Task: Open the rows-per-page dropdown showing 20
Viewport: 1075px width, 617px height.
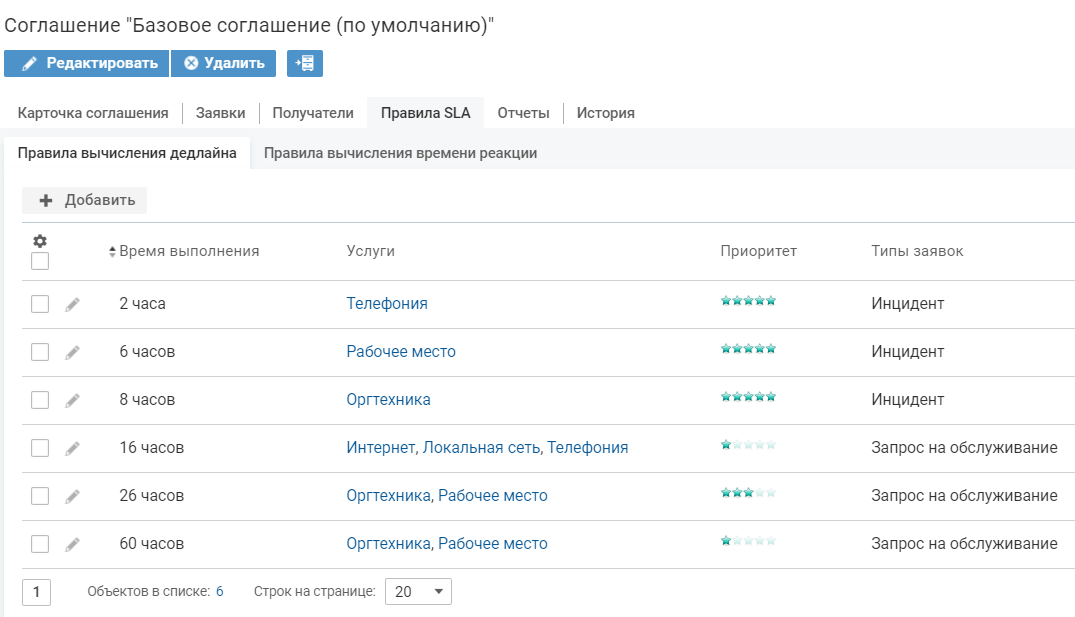Action: (x=418, y=592)
